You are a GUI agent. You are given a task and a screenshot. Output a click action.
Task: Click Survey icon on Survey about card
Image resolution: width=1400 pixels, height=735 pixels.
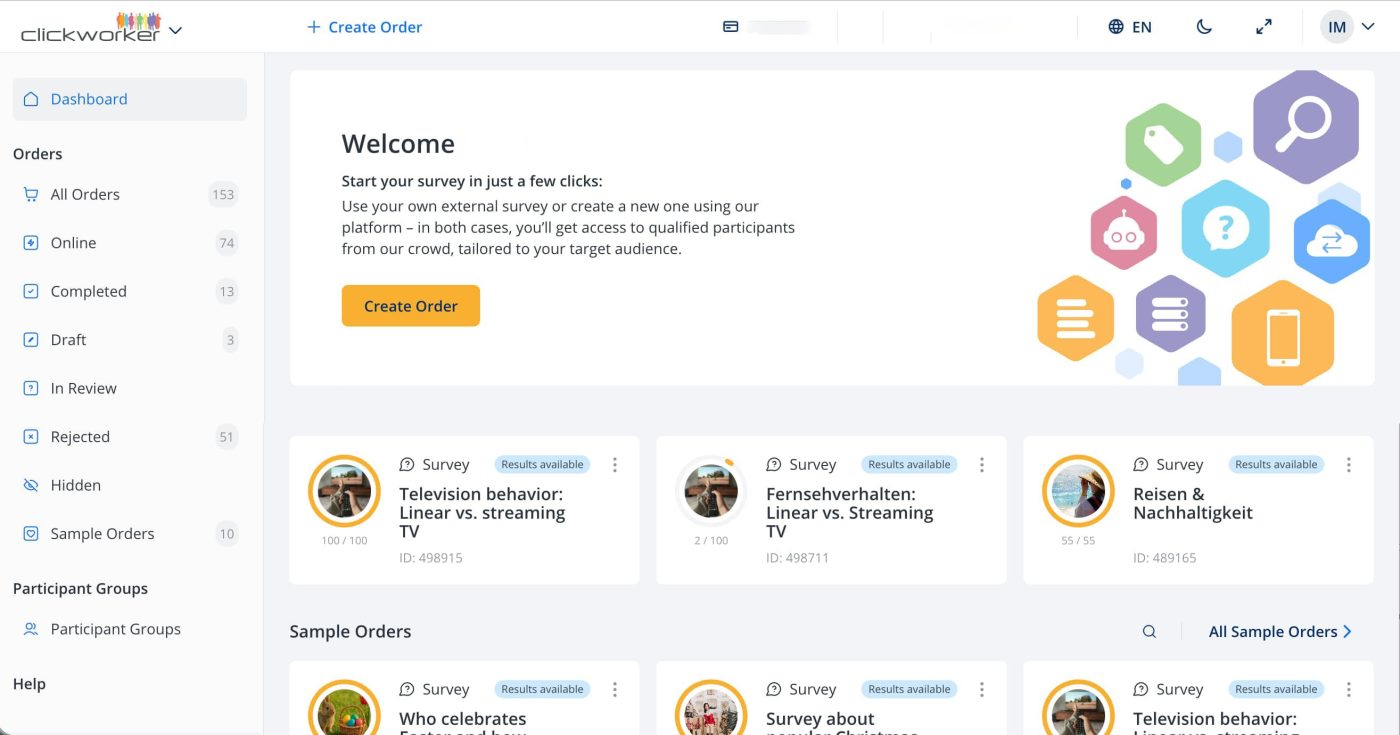click(x=774, y=690)
